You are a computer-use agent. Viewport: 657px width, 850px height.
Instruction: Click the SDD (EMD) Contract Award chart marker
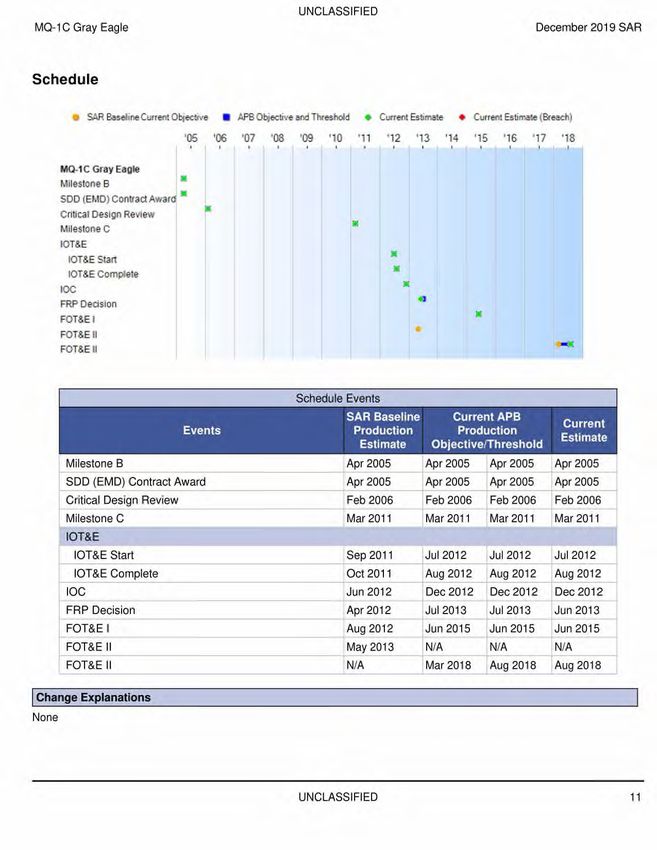[x=184, y=194]
